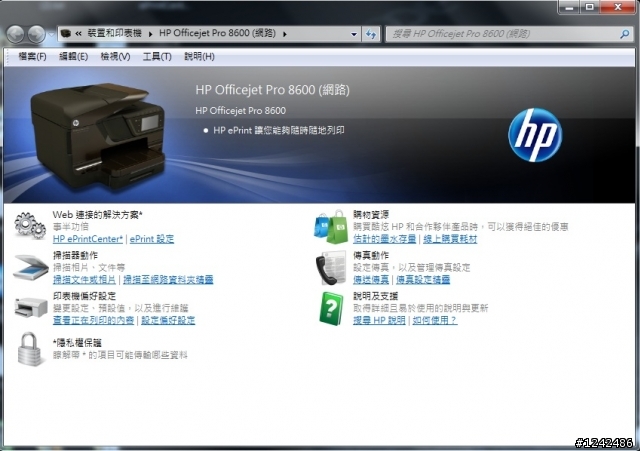Minimize the printer window
Screen dimensions: 640x451
coord(569,7)
